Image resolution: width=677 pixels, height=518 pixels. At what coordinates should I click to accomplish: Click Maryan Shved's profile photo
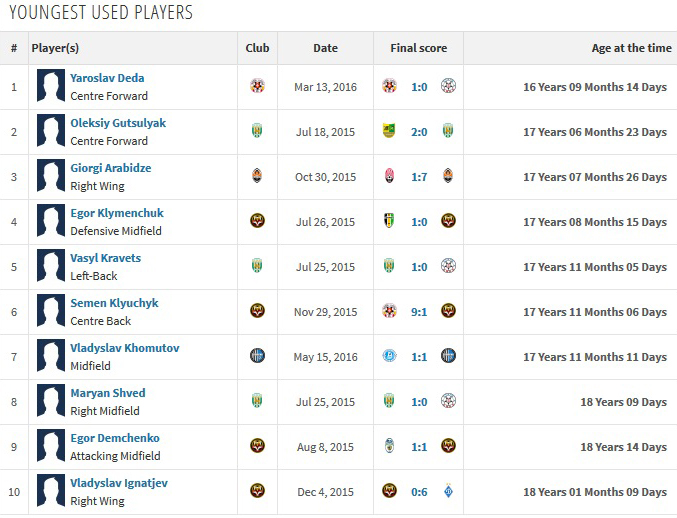[x=50, y=401]
